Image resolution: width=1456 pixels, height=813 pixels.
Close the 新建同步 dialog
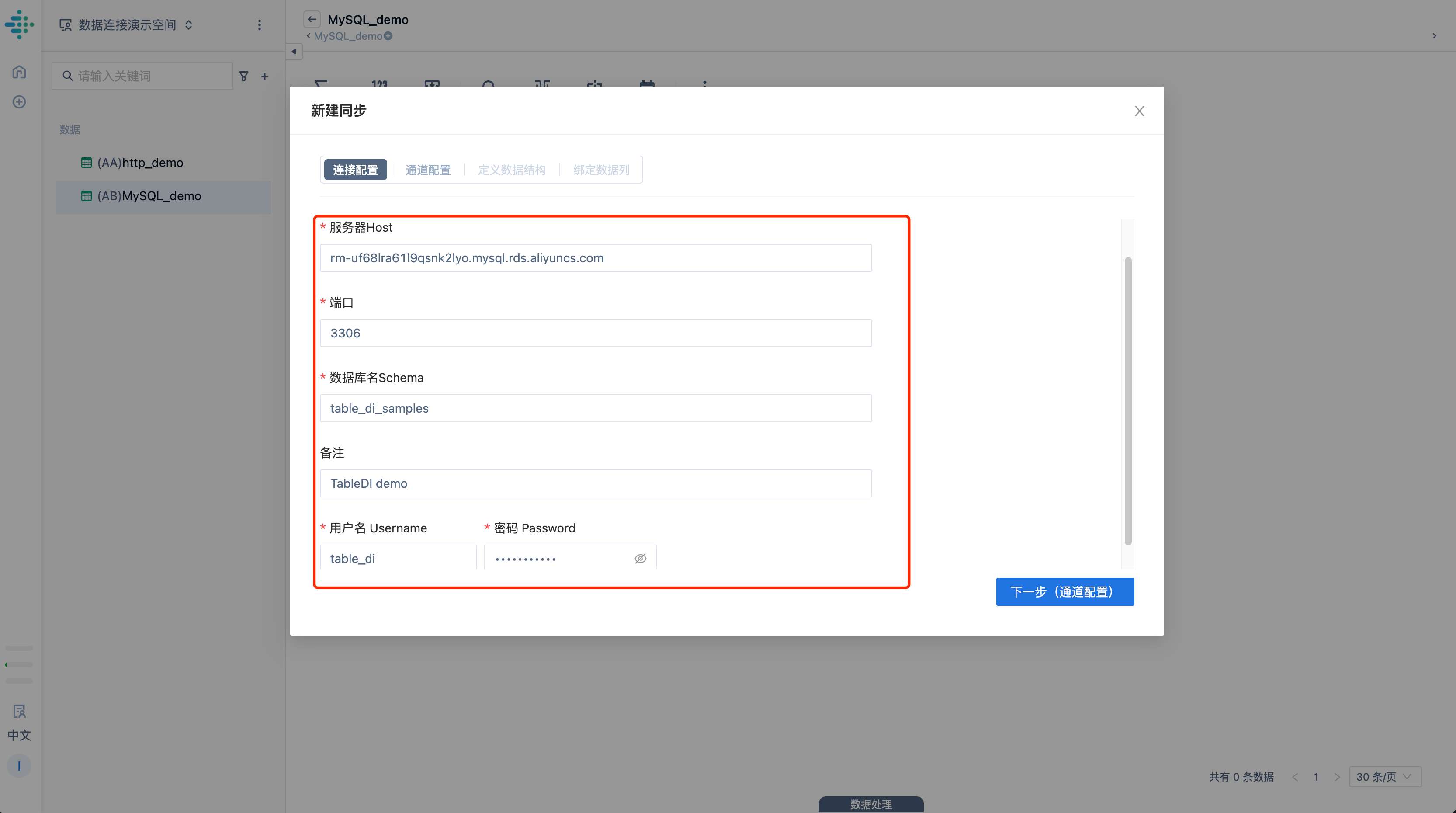1140,111
